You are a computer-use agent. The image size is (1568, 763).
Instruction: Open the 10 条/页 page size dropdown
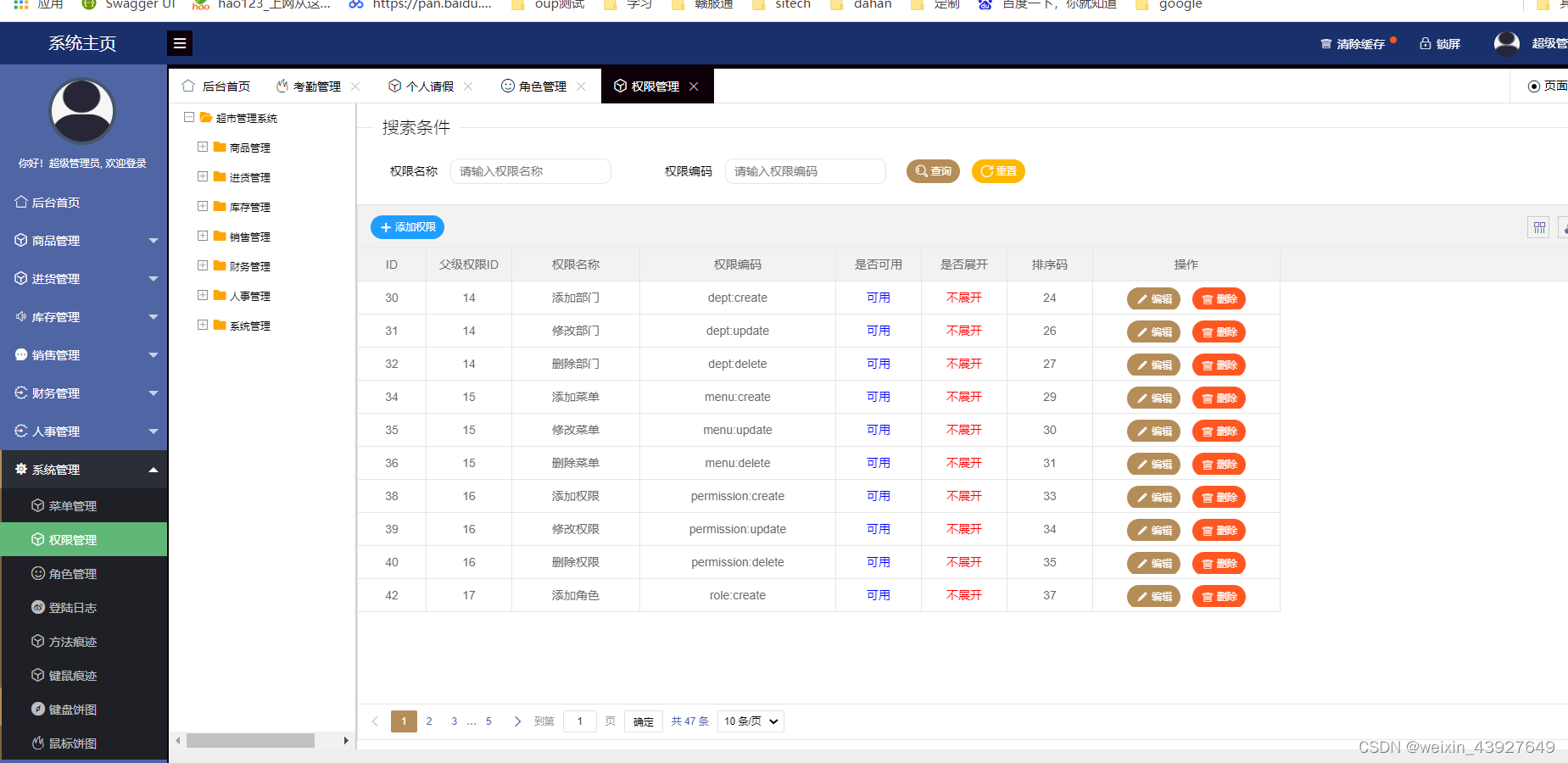(751, 721)
